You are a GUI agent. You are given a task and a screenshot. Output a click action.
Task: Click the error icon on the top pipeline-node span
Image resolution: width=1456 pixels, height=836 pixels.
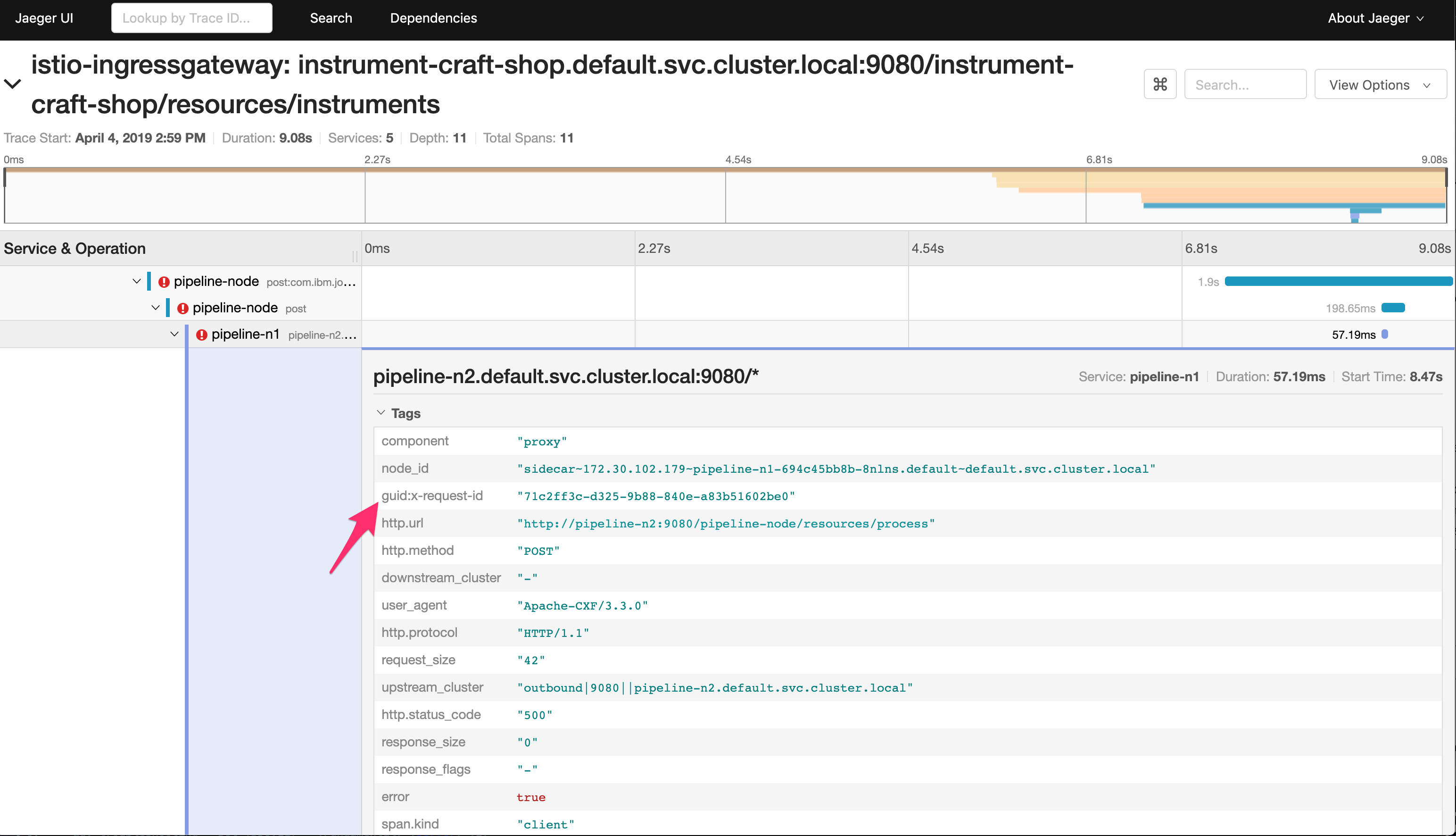pos(164,282)
